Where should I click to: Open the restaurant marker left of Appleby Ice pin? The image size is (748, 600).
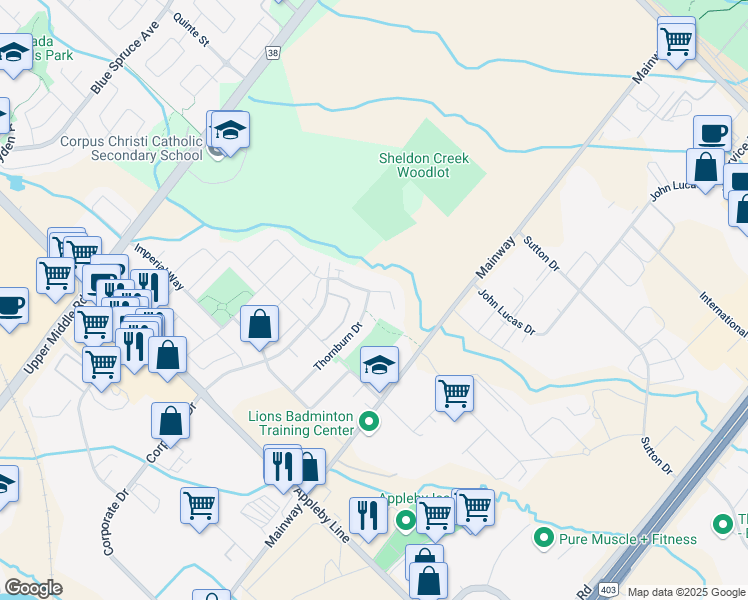coord(368,517)
